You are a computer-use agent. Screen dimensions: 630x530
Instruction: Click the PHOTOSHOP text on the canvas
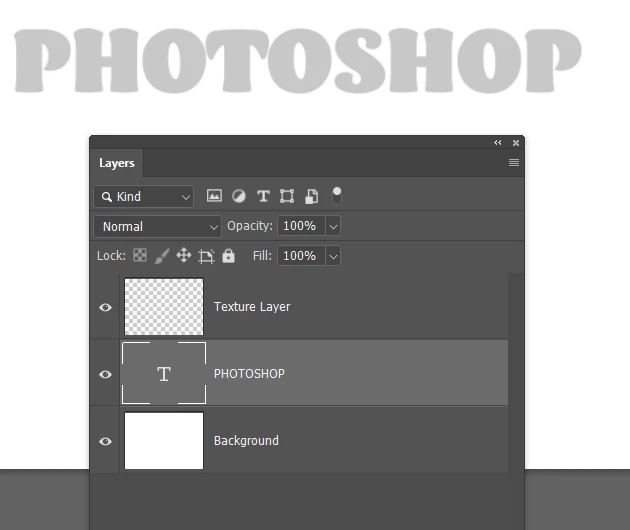coord(298,60)
